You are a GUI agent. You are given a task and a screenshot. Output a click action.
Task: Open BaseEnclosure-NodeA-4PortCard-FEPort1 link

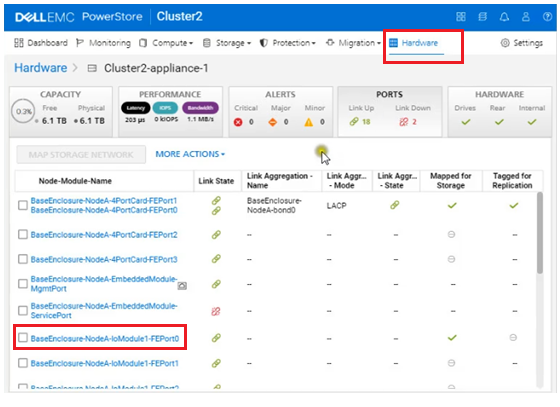(104, 201)
